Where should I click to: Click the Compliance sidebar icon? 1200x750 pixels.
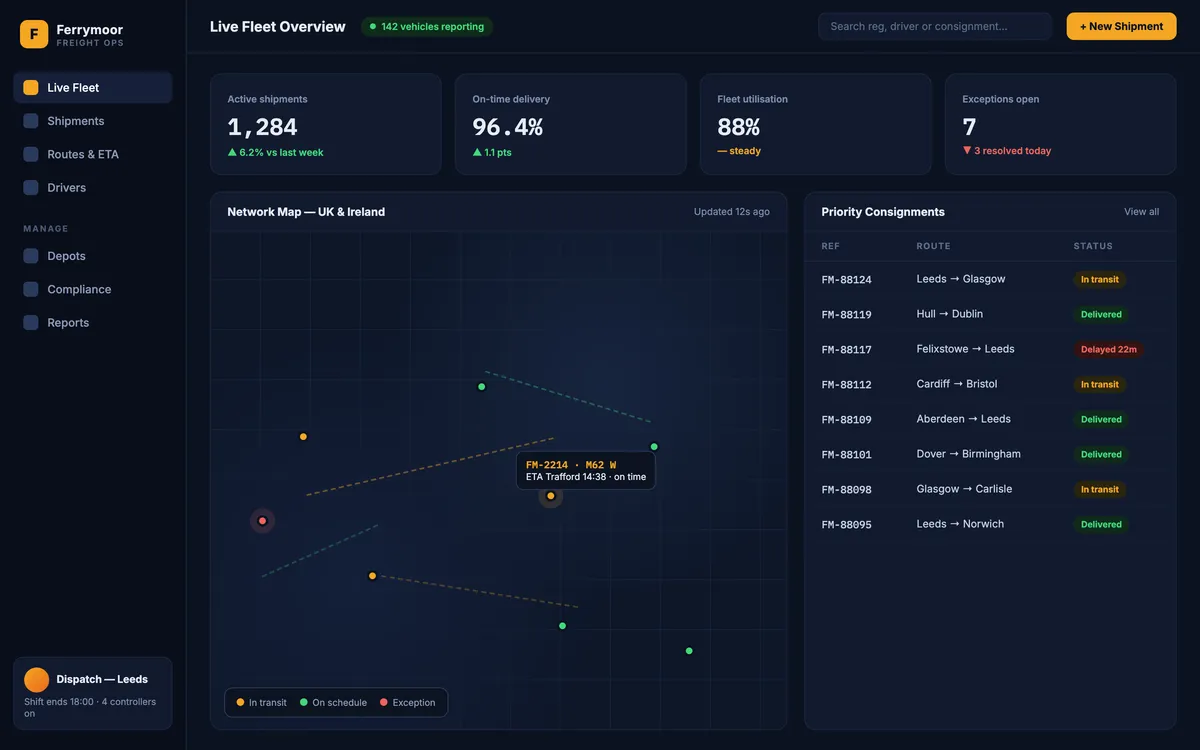[x=31, y=289]
